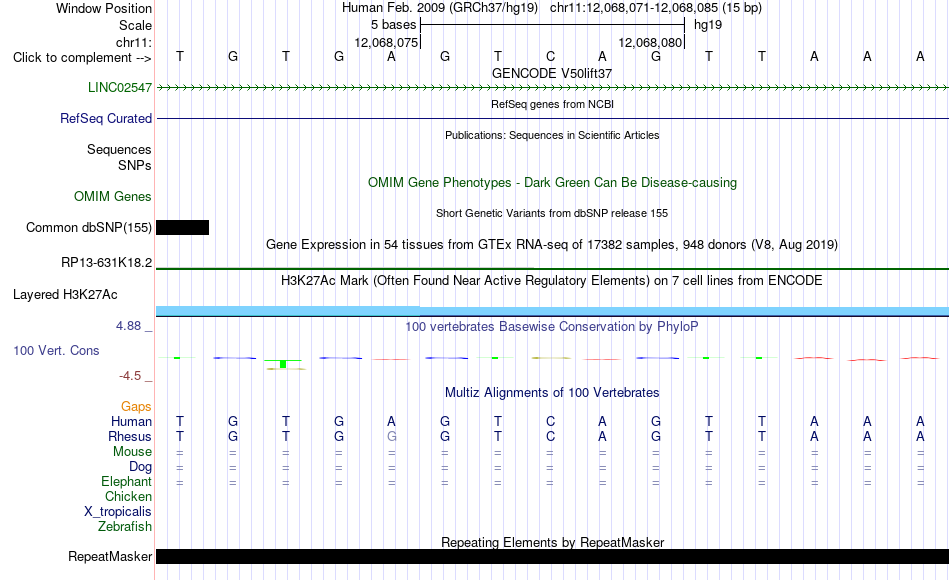Open the GTEx Gene Expression track title
The height and width of the screenshot is (580, 950).
pos(552,244)
